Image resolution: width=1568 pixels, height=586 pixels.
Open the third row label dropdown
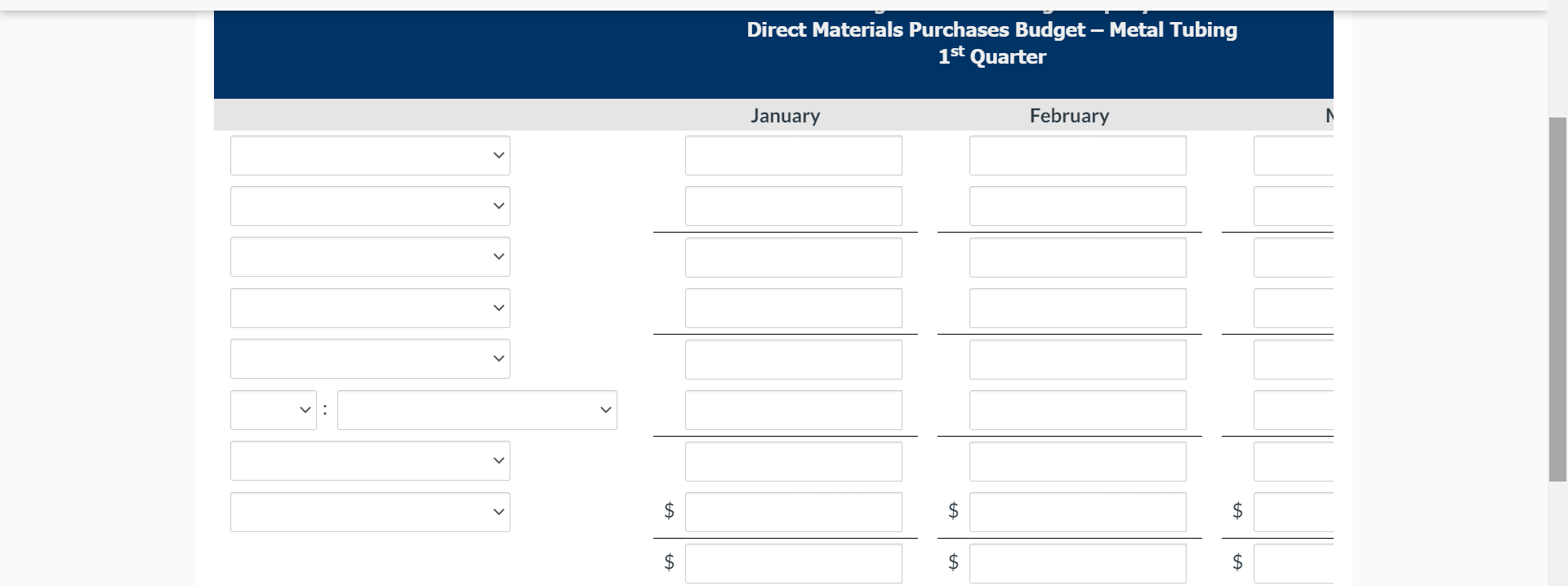tap(370, 256)
